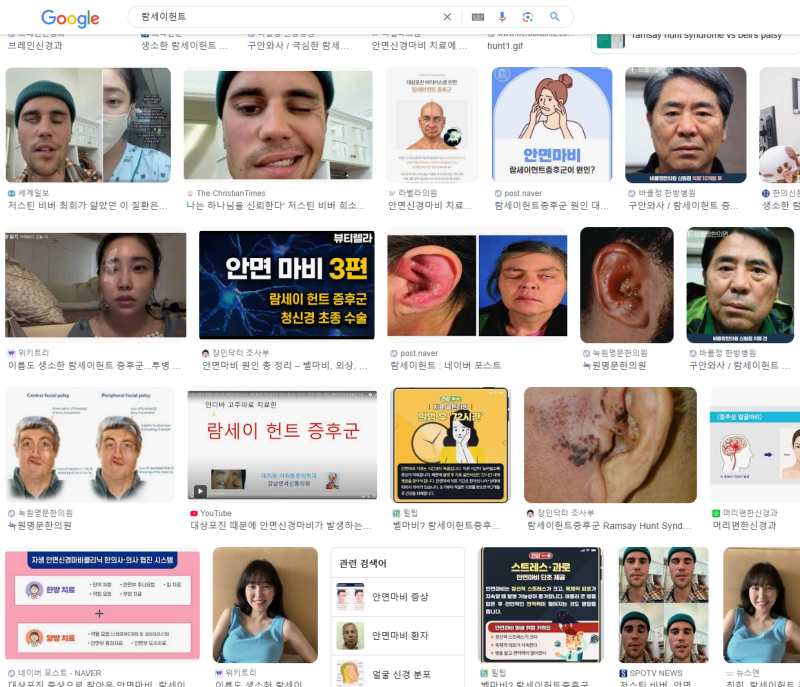This screenshot has width=800, height=687.
Task: Click 벨마비? 람세이헌트증후 caption under yellow infographic
Action: coord(446,525)
